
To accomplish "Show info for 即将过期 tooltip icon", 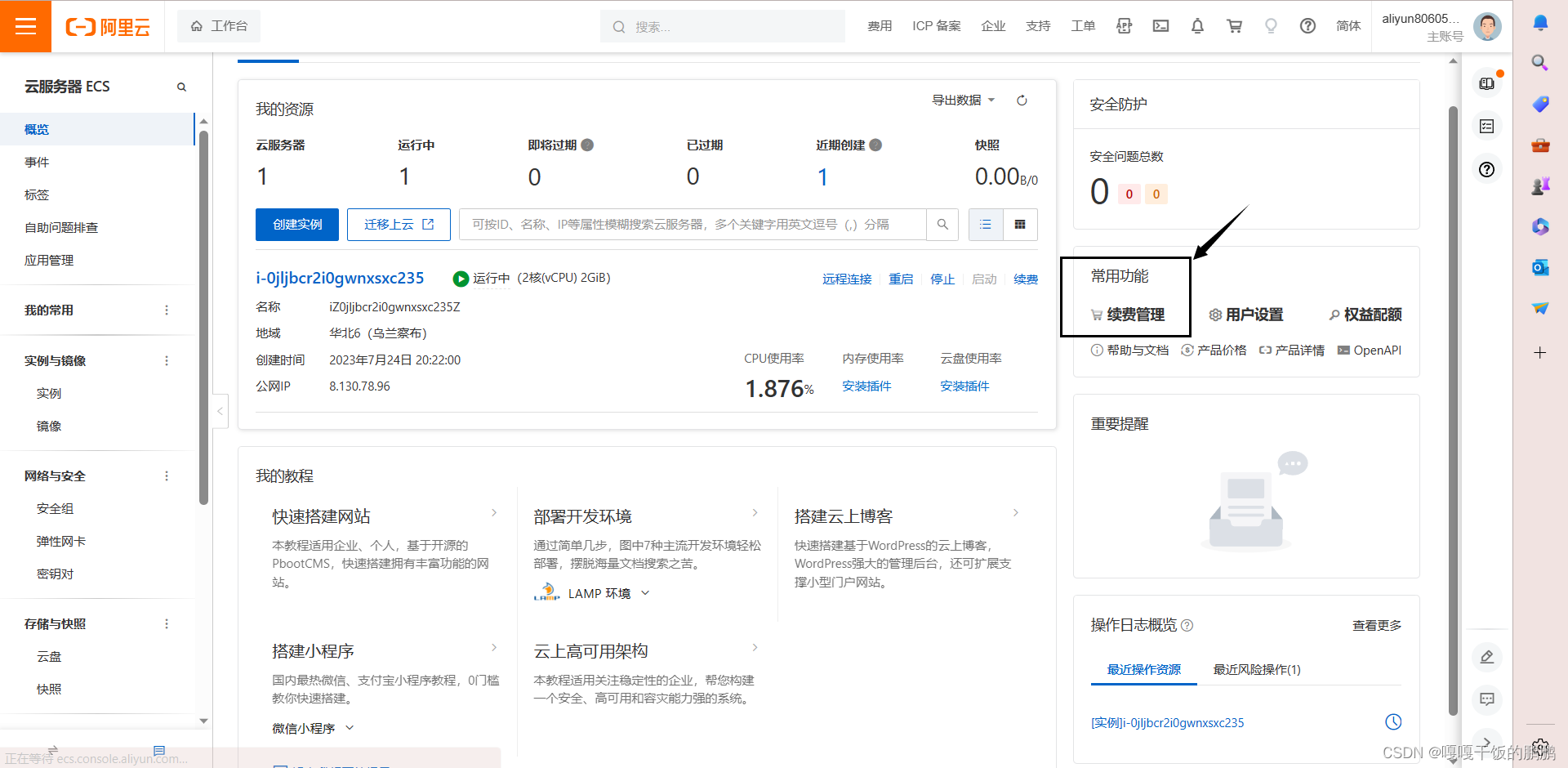I will (x=587, y=145).
